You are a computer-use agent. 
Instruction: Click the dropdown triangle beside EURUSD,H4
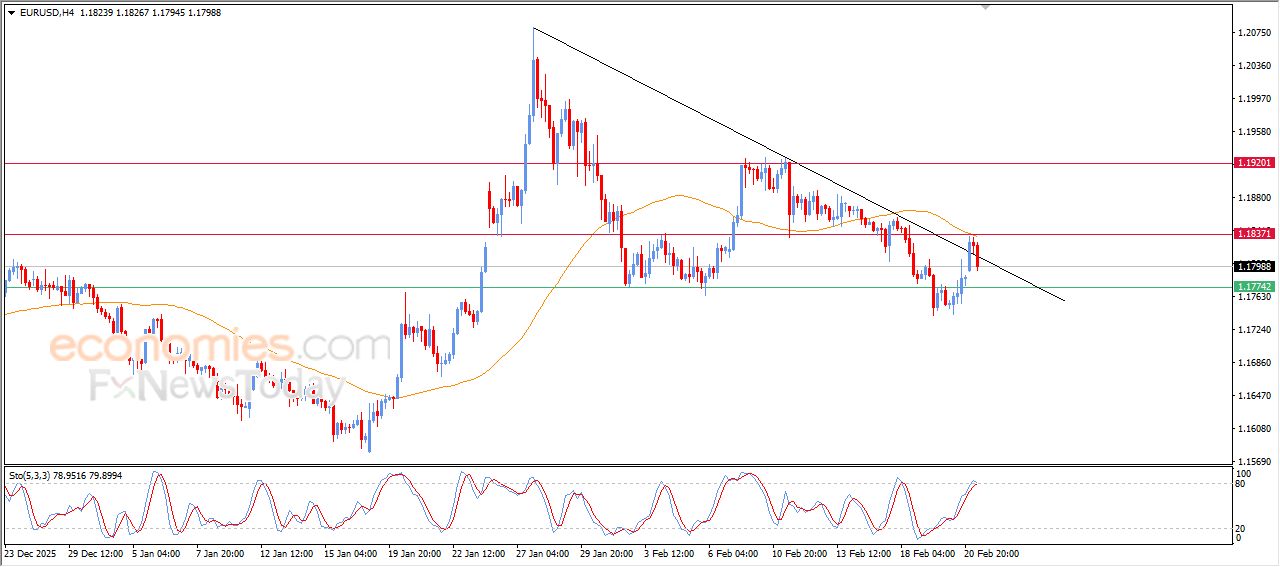[11, 12]
